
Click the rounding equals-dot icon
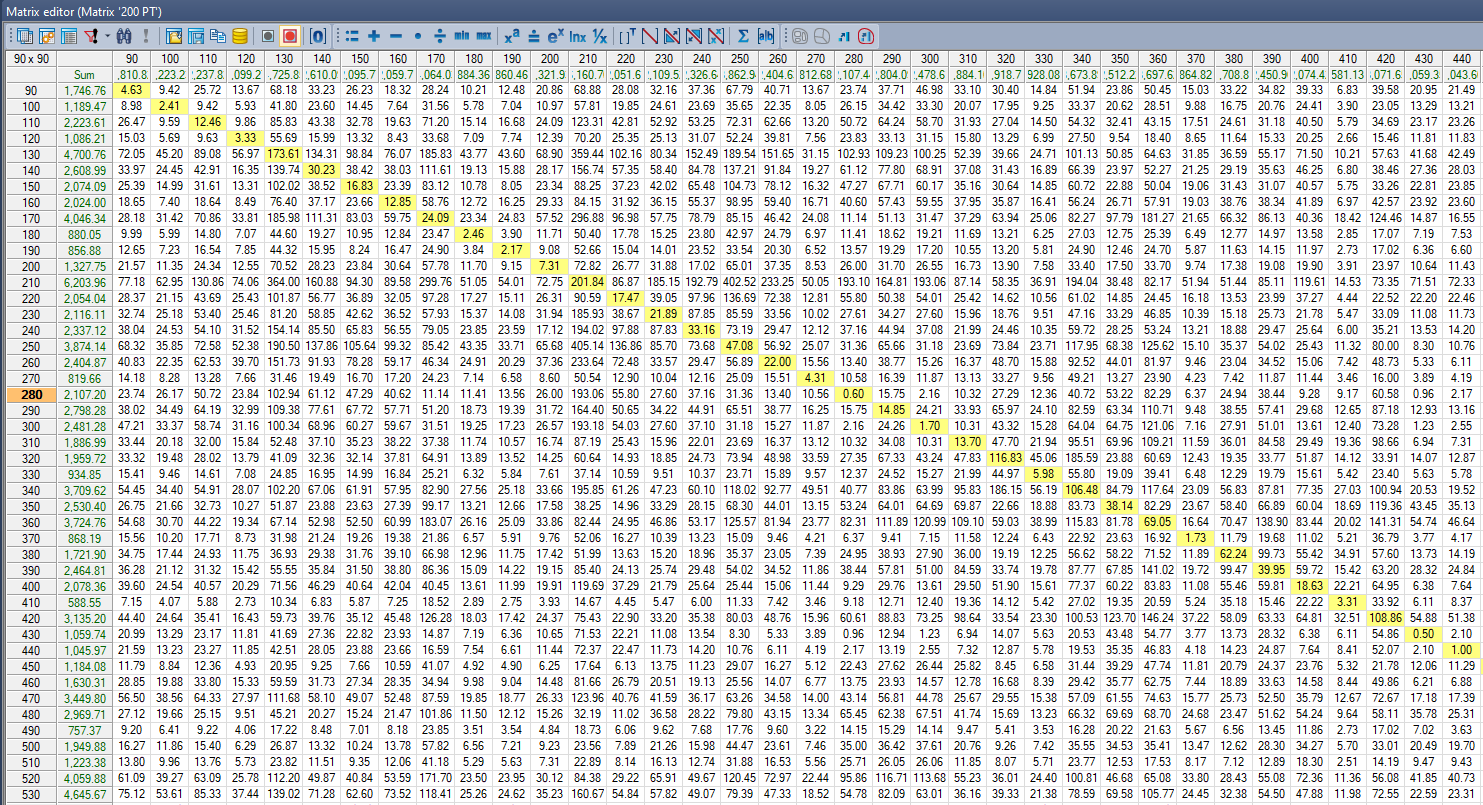point(533,36)
